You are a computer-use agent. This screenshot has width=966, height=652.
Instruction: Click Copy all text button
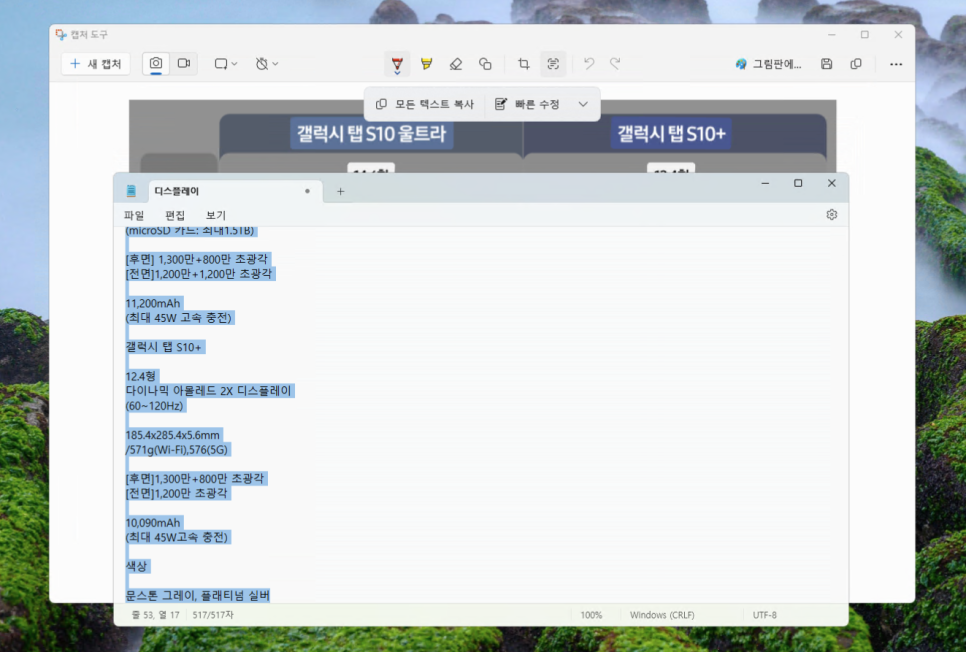(425, 104)
